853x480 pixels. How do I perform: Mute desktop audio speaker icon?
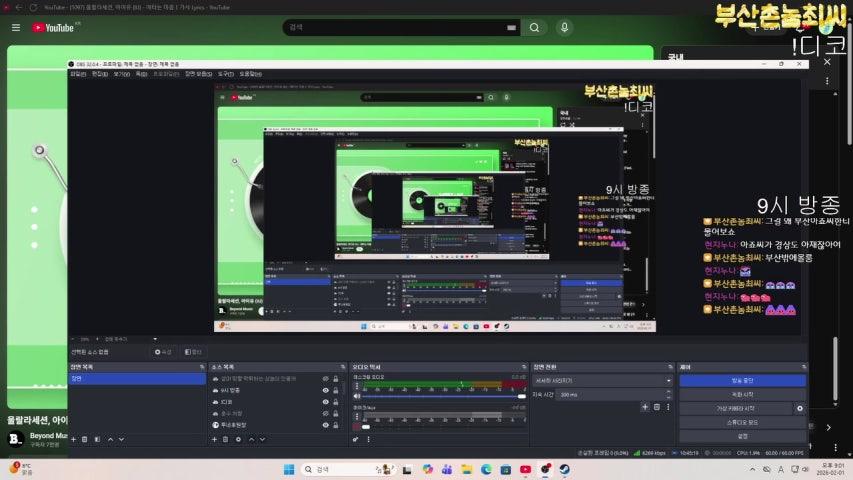357,396
